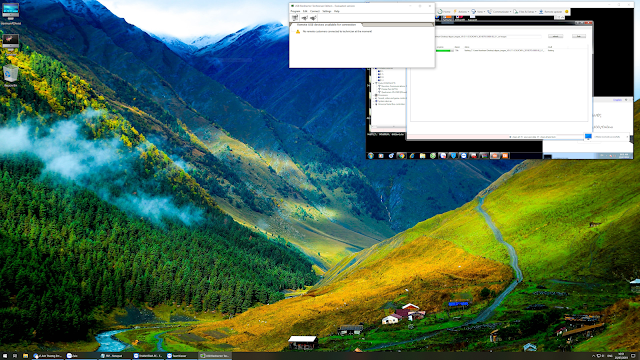The width and height of the screenshot is (640, 360).
Task: Select the top-left computer desktop icon
Action: (10, 13)
